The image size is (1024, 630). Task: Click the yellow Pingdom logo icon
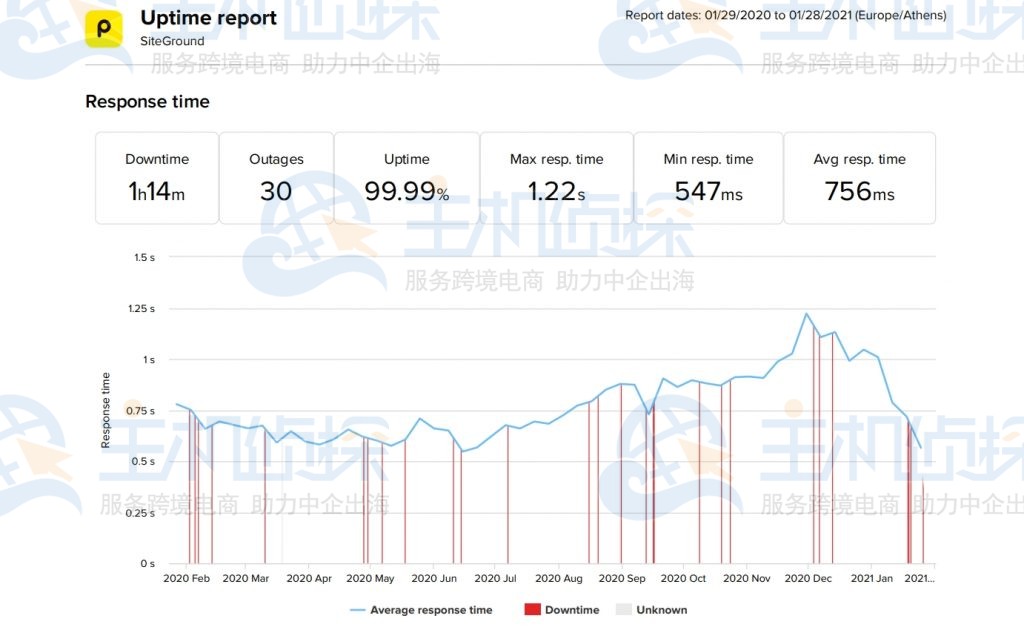(103, 29)
